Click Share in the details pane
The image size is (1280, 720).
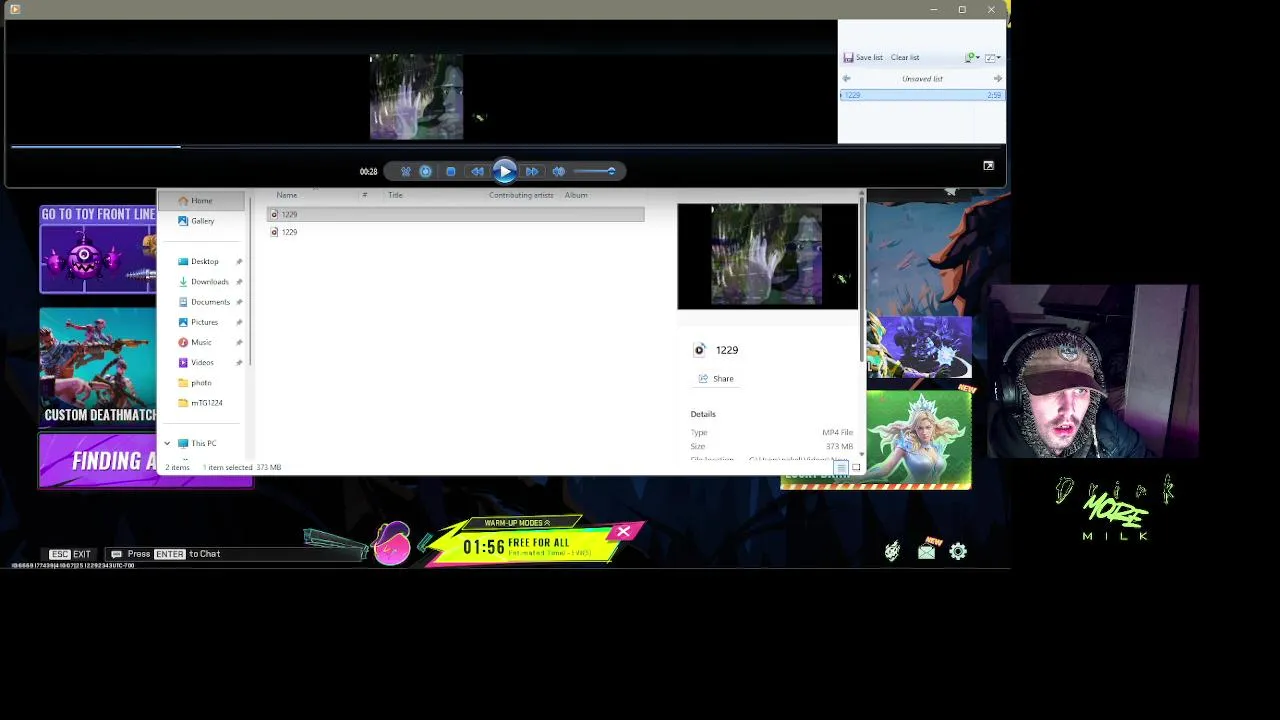coord(716,379)
